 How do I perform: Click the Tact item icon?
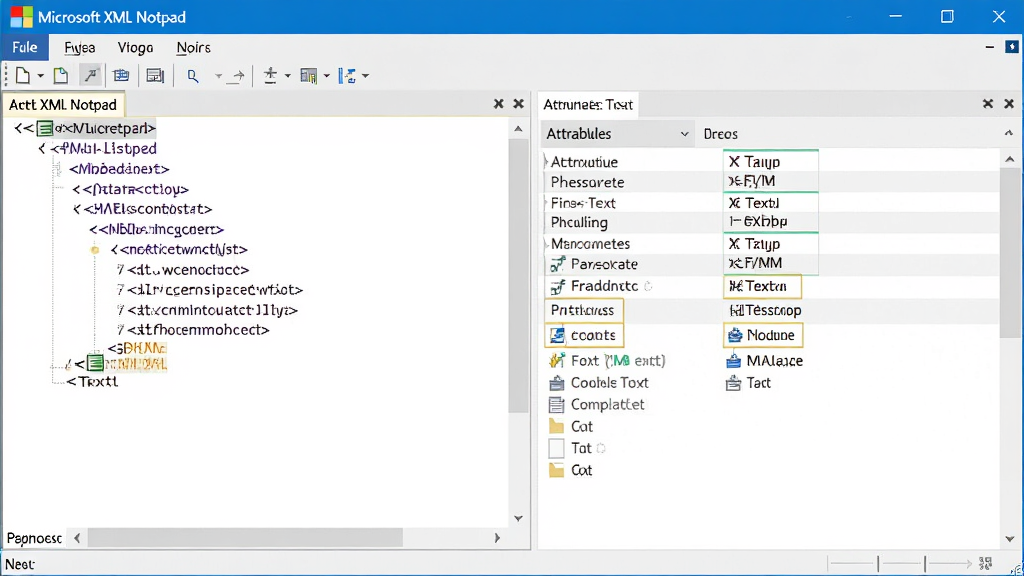click(x=733, y=383)
